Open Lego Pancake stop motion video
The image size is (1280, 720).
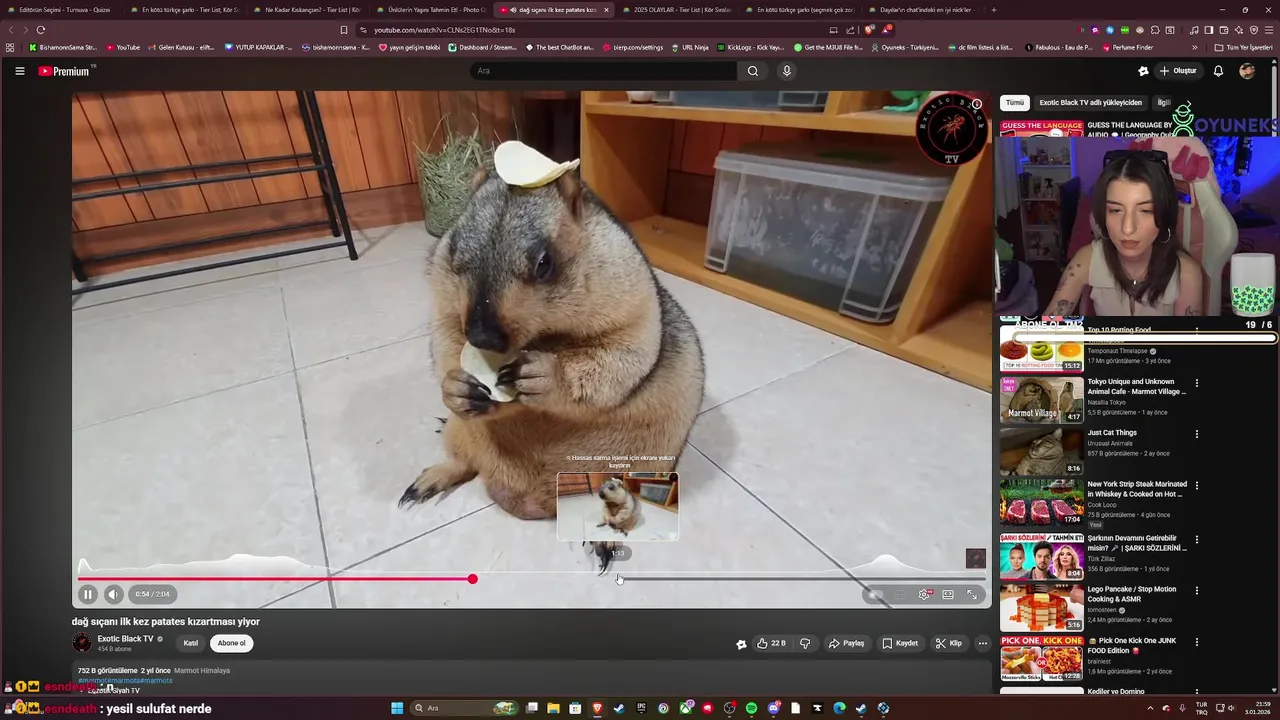(1042, 607)
